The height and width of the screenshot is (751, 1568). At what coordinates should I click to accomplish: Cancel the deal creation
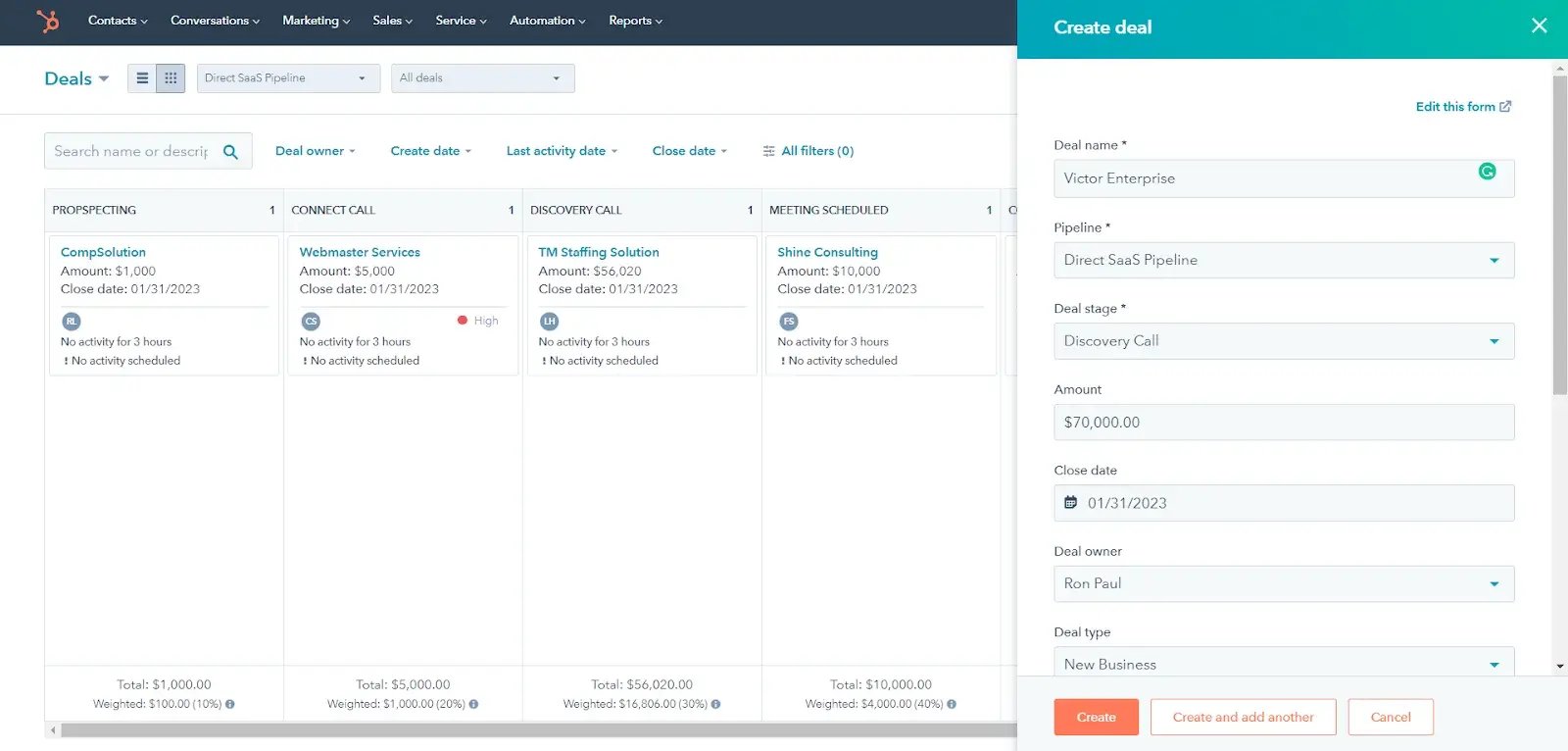1391,717
